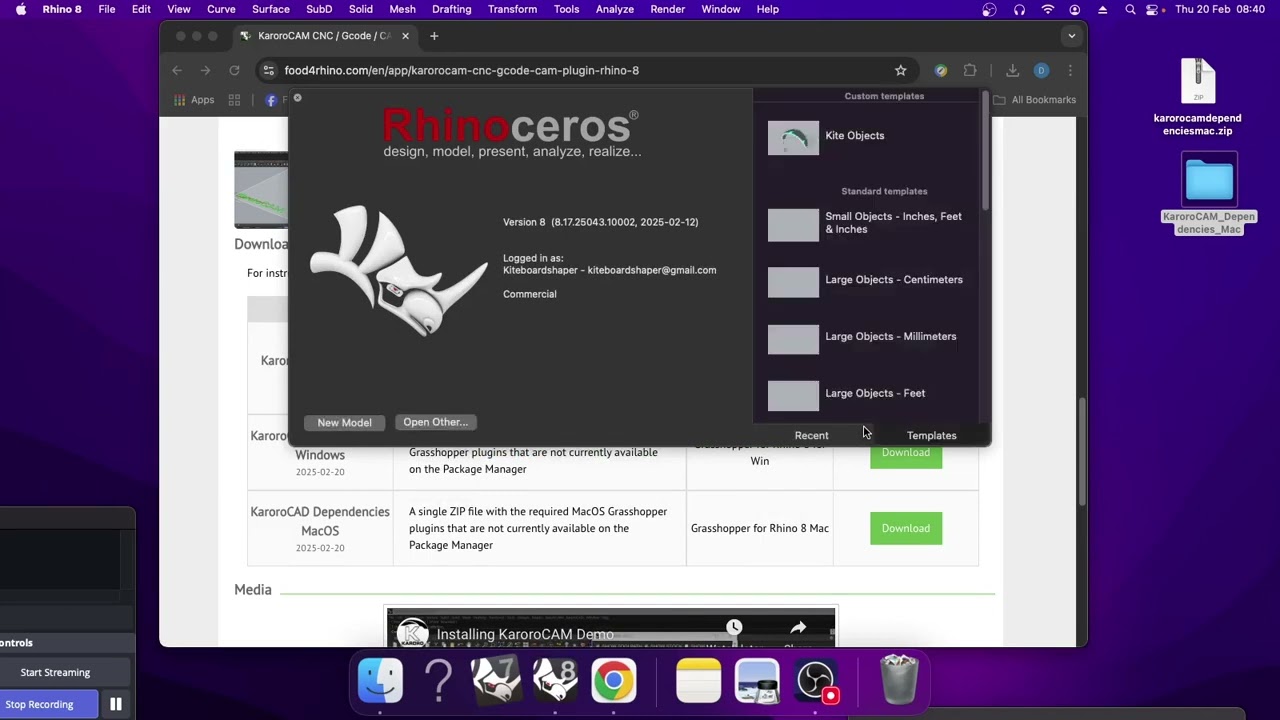Screen dimensions: 1280x720
Task: Open Chrome profile avatar D
Action: [1041, 70]
